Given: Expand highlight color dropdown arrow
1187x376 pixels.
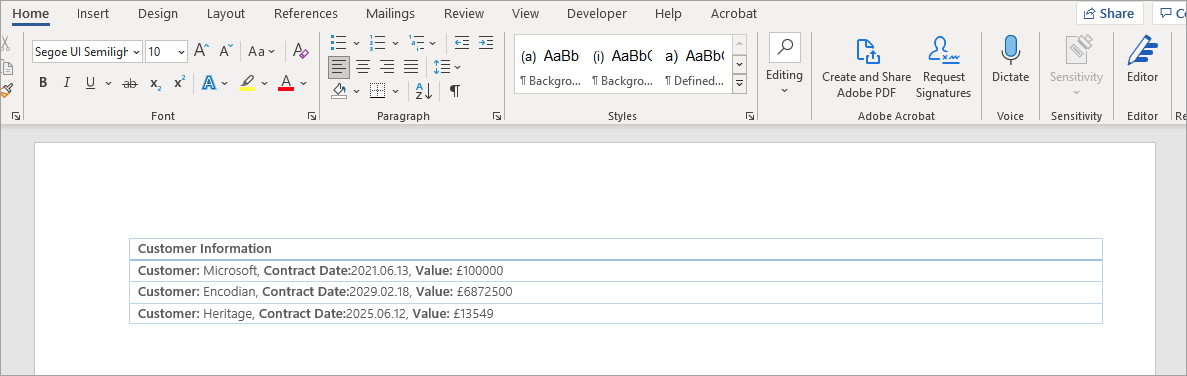Looking at the screenshot, I should click(265, 83).
